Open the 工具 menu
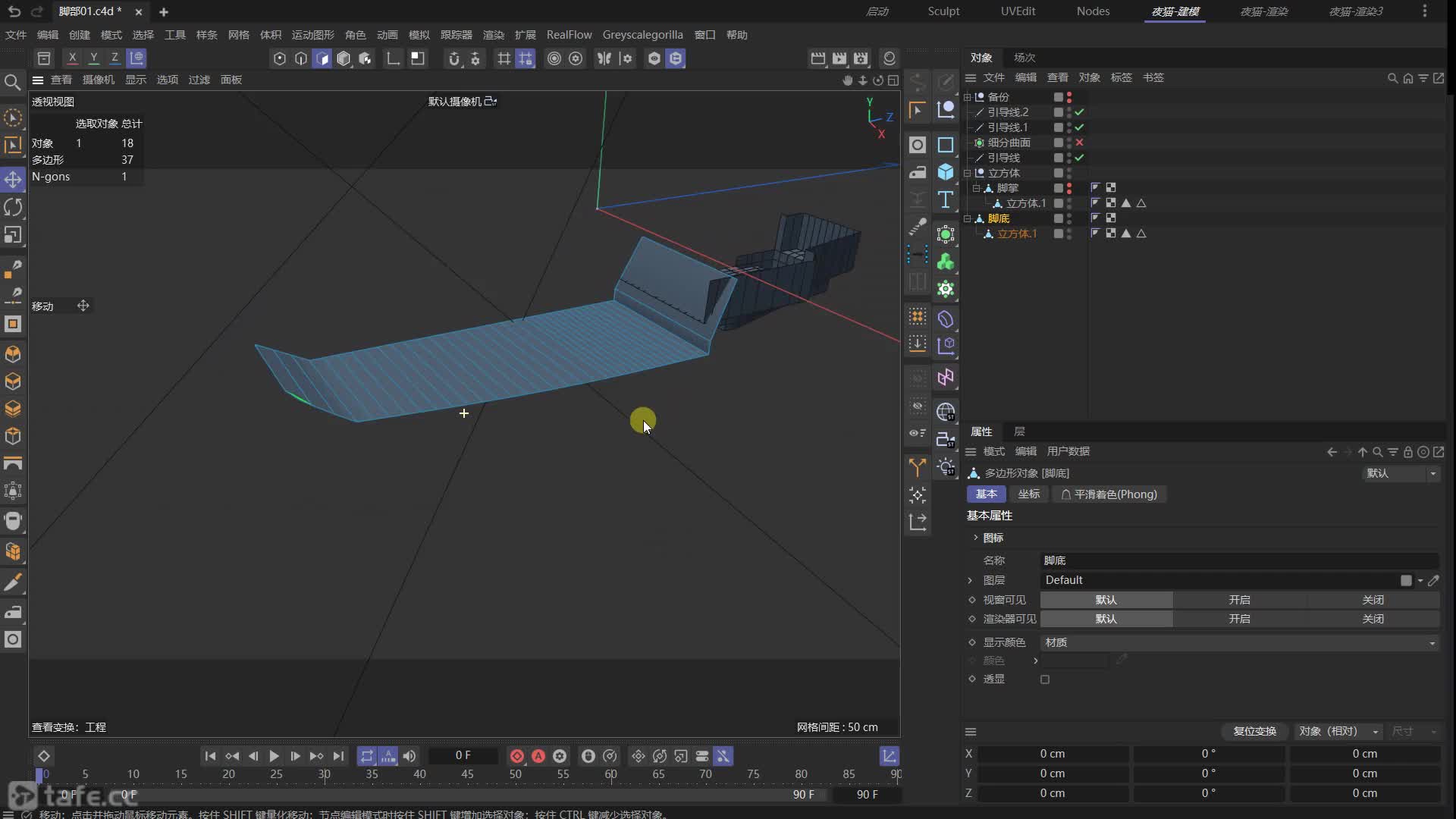Viewport: 1456px width, 819px height. pyautogui.click(x=175, y=35)
